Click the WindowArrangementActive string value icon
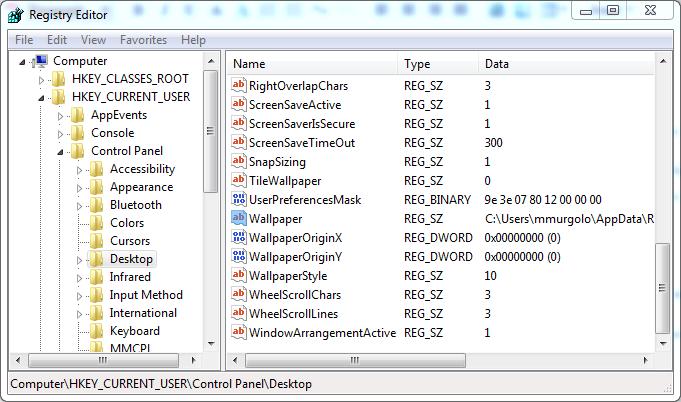 [238, 333]
